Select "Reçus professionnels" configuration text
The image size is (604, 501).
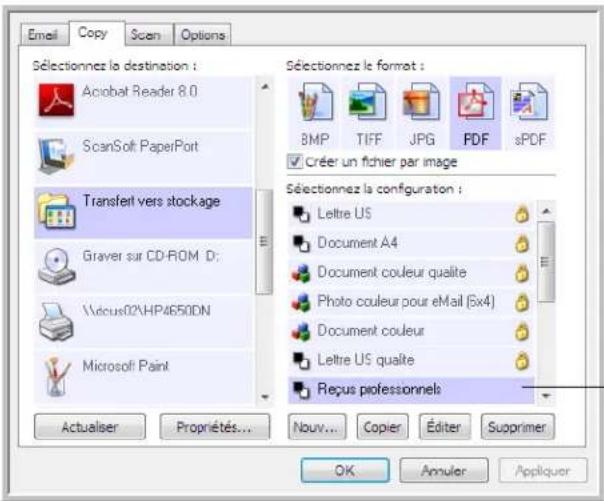point(379,389)
